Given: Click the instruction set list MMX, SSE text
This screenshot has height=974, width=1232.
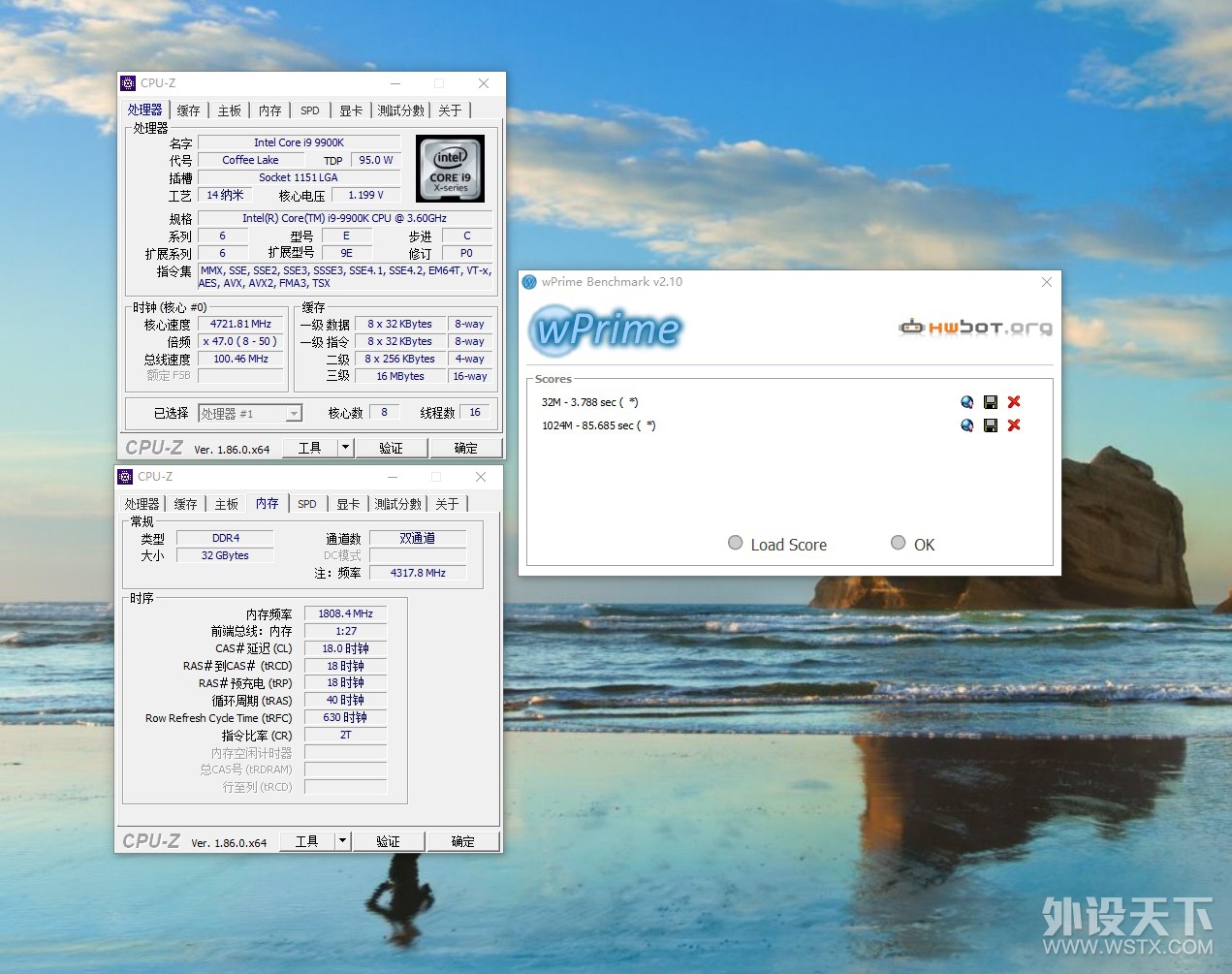Looking at the screenshot, I should (346, 277).
